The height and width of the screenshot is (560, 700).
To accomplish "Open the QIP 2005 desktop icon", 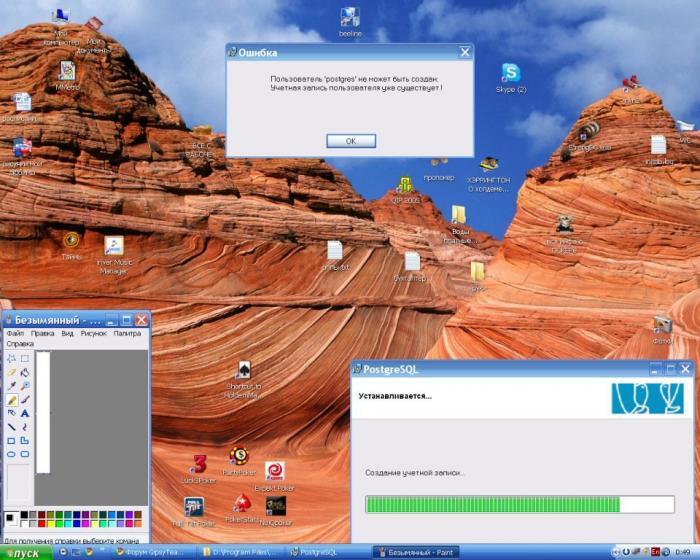I will click(x=405, y=185).
